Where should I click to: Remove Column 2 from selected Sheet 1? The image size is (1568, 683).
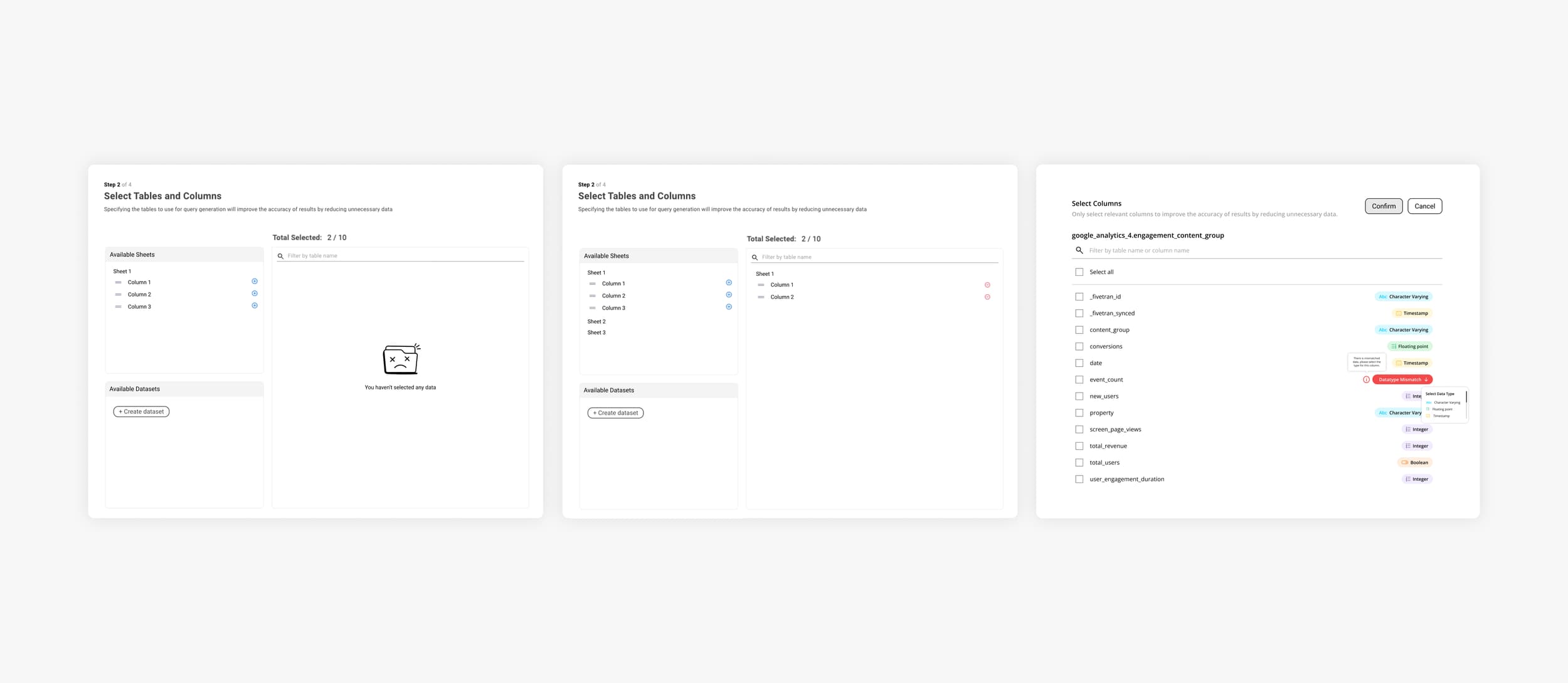(x=988, y=296)
